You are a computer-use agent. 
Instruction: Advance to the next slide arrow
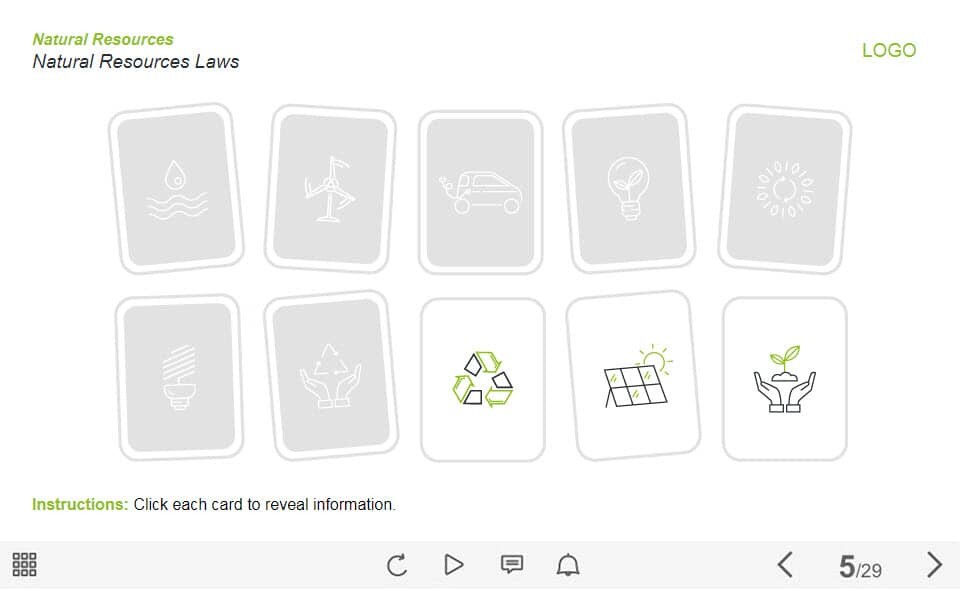934,564
